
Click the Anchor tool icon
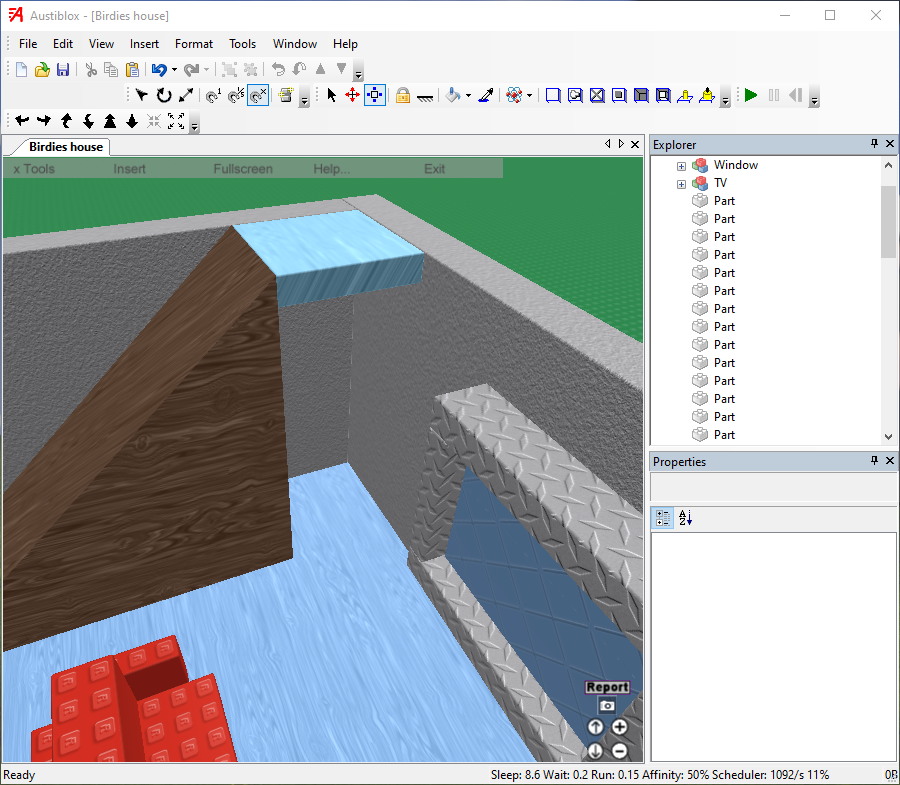[x=425, y=96]
